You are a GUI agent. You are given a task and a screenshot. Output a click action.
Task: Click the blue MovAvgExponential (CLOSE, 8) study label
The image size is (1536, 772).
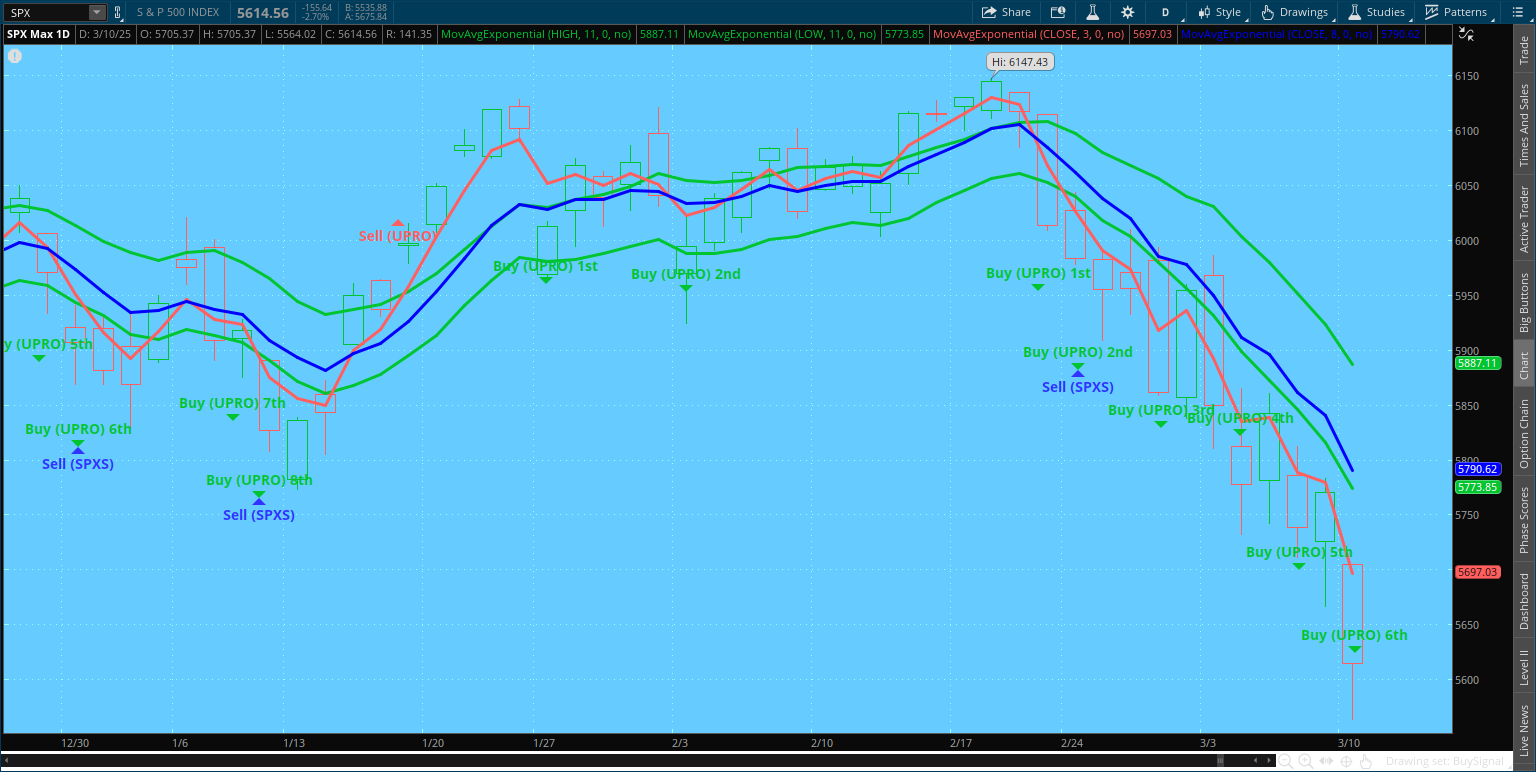pyautogui.click(x=1277, y=33)
